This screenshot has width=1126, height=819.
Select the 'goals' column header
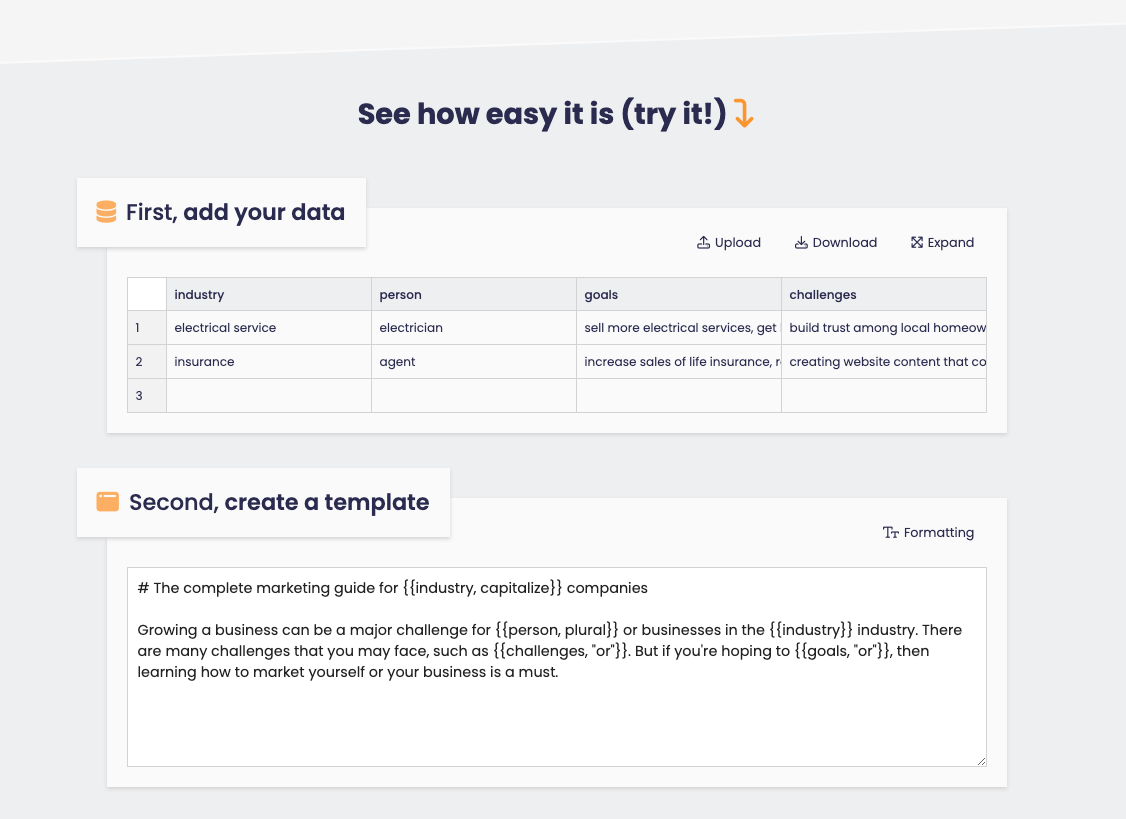601,294
